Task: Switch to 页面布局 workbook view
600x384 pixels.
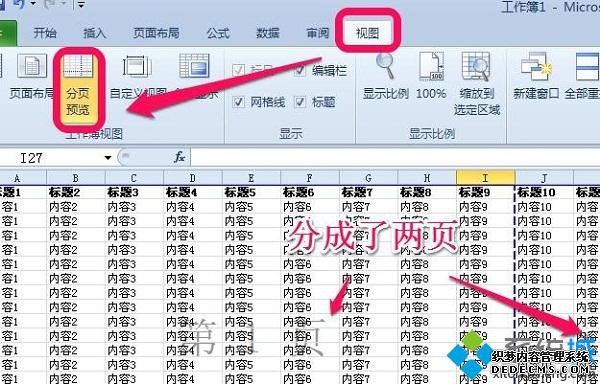Action: point(32,76)
